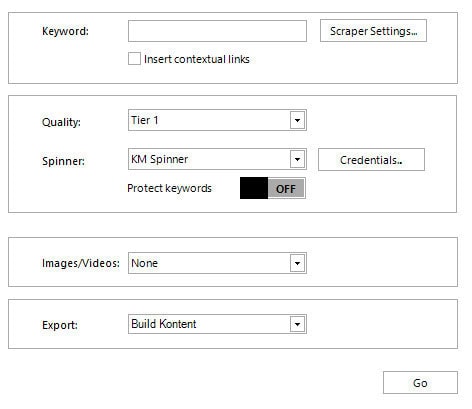472x409 pixels.
Task: Start the process with the Go button
Action: 420,383
